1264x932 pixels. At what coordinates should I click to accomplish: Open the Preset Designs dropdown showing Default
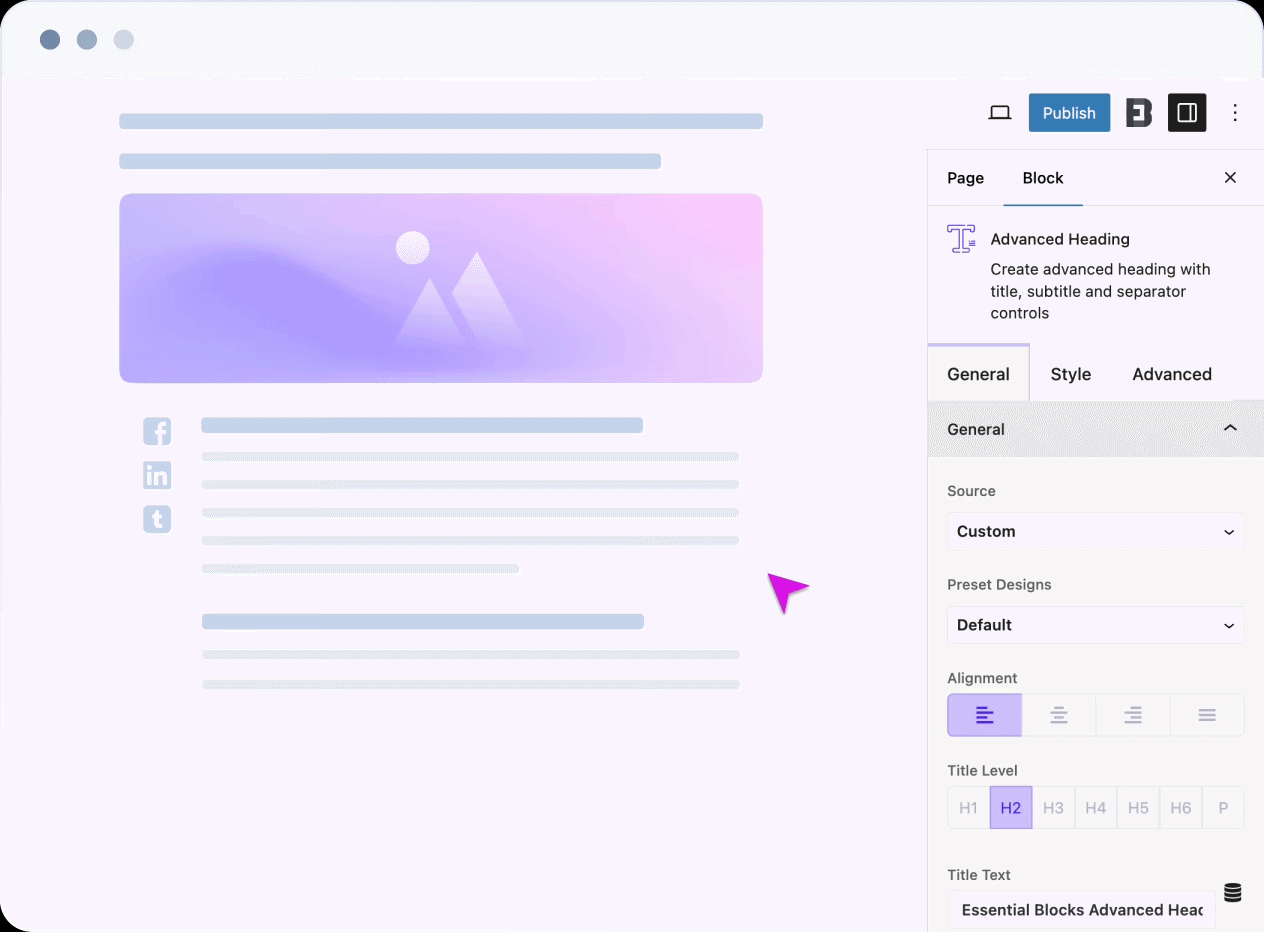coord(1096,625)
